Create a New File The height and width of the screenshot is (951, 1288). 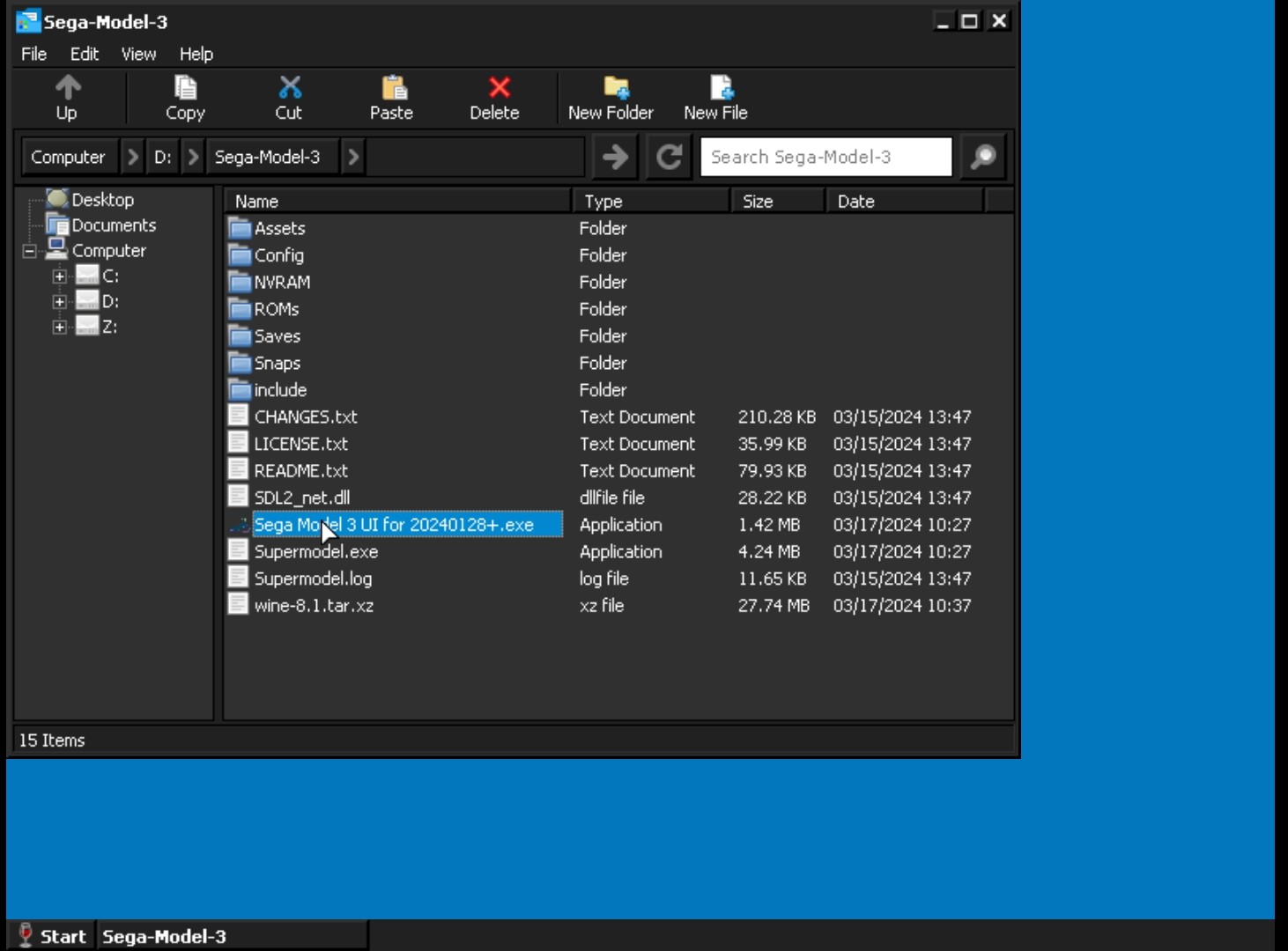[716, 98]
